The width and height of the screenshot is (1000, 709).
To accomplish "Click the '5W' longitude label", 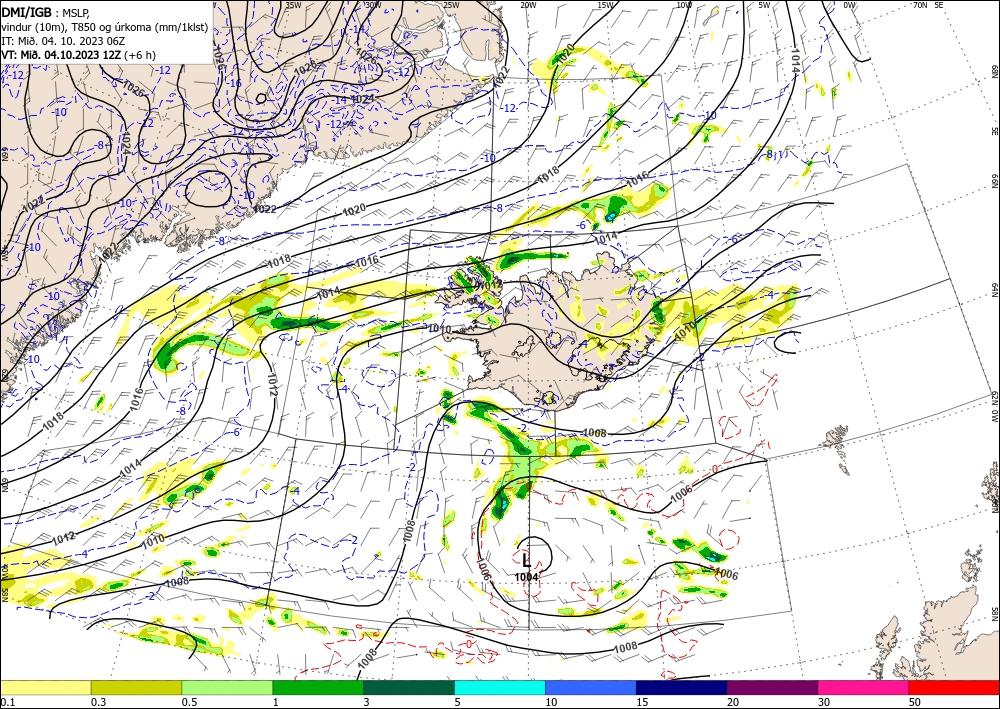I will coord(764,5).
